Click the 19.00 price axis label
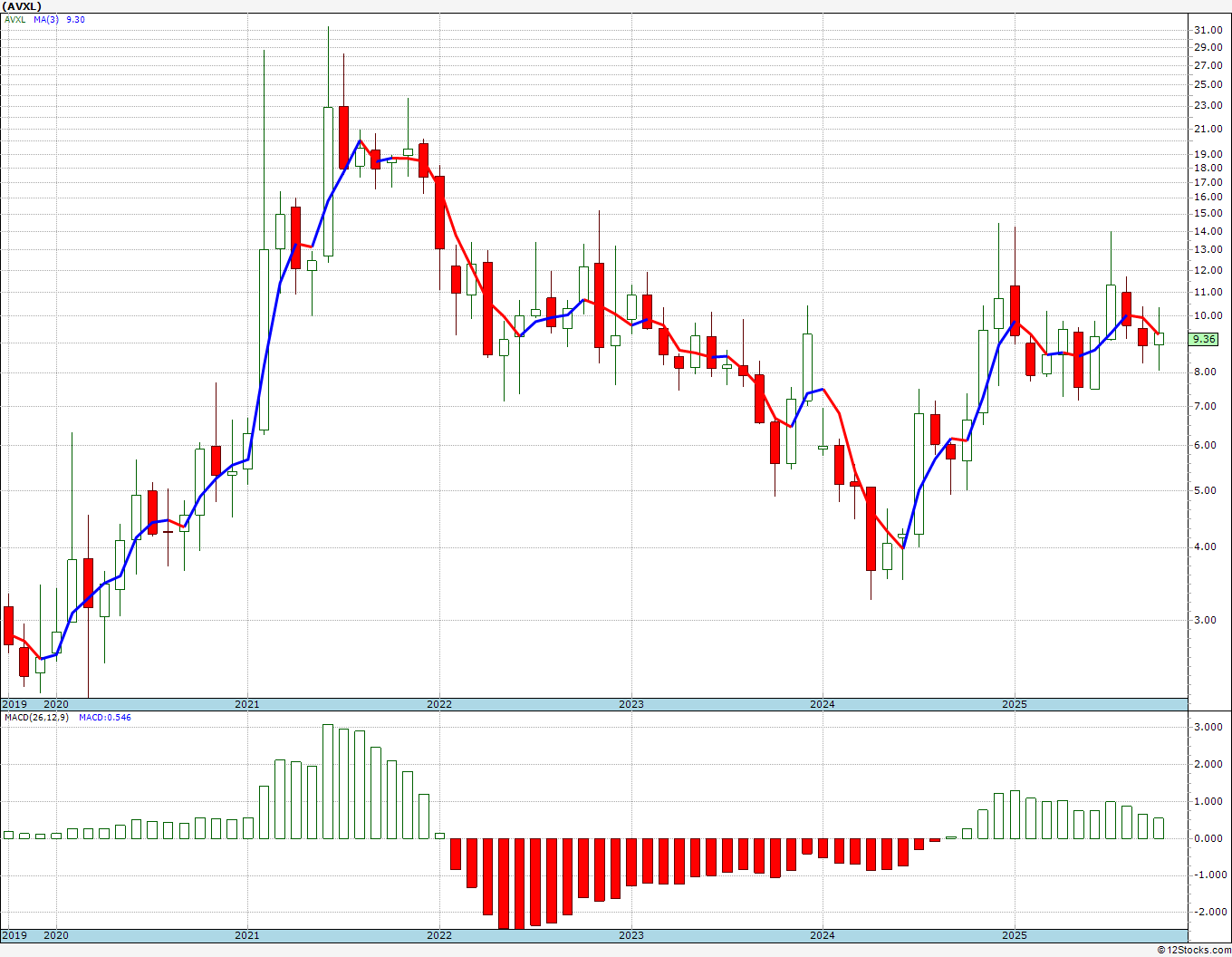Image resolution: width=1232 pixels, height=957 pixels. [1208, 154]
